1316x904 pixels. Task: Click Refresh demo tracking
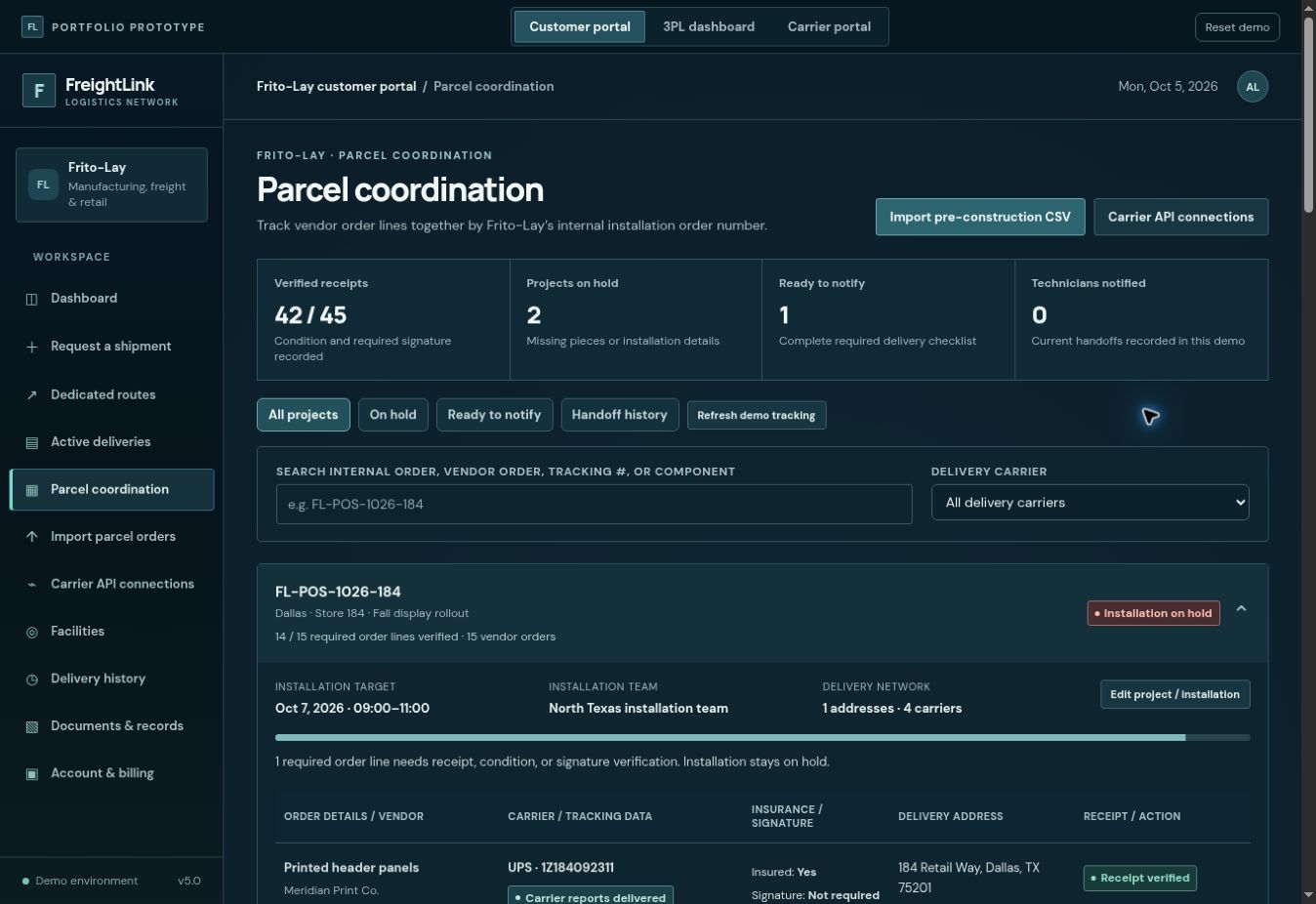pos(757,416)
